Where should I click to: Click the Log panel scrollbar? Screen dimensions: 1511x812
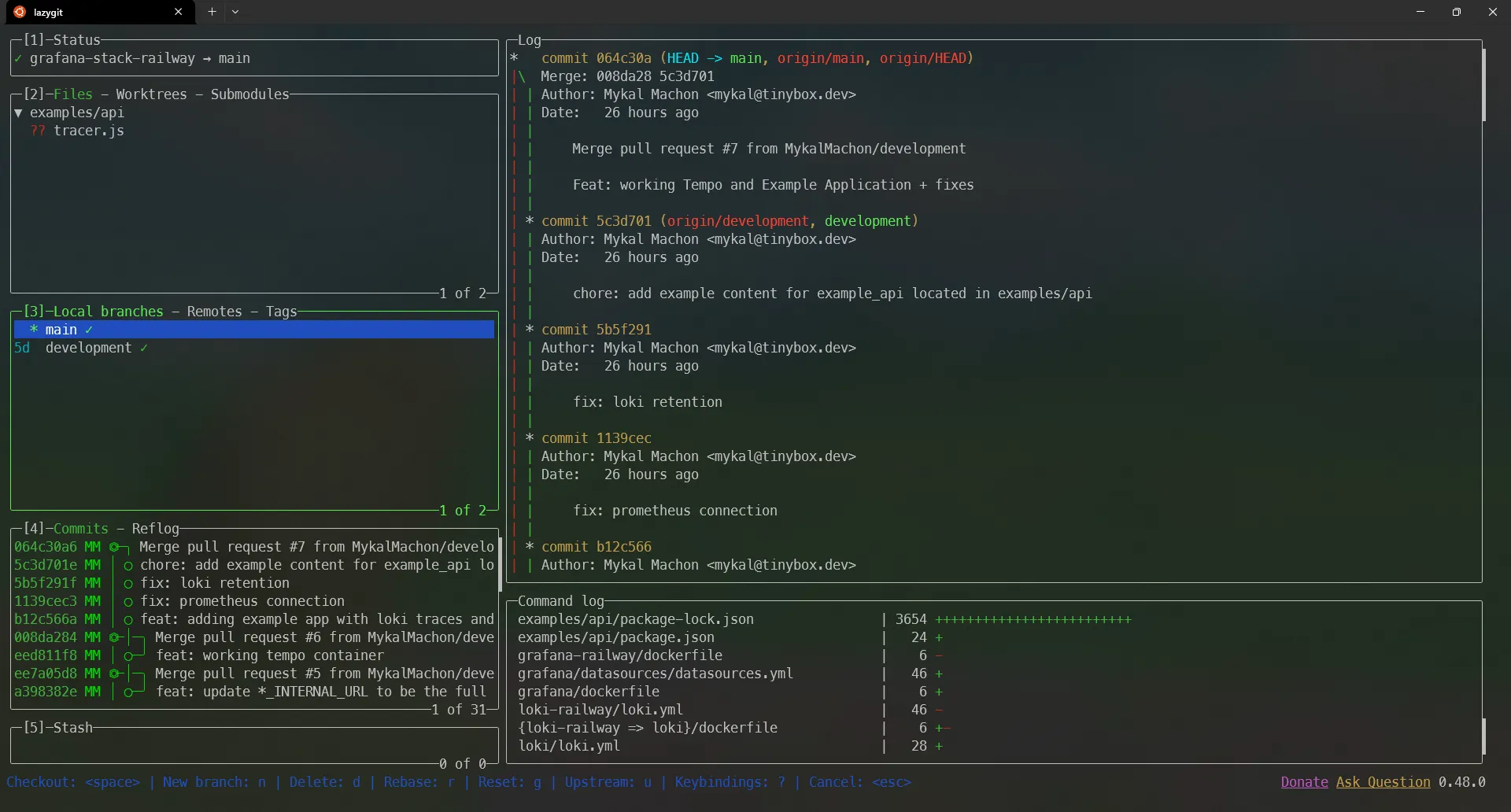(1483, 85)
